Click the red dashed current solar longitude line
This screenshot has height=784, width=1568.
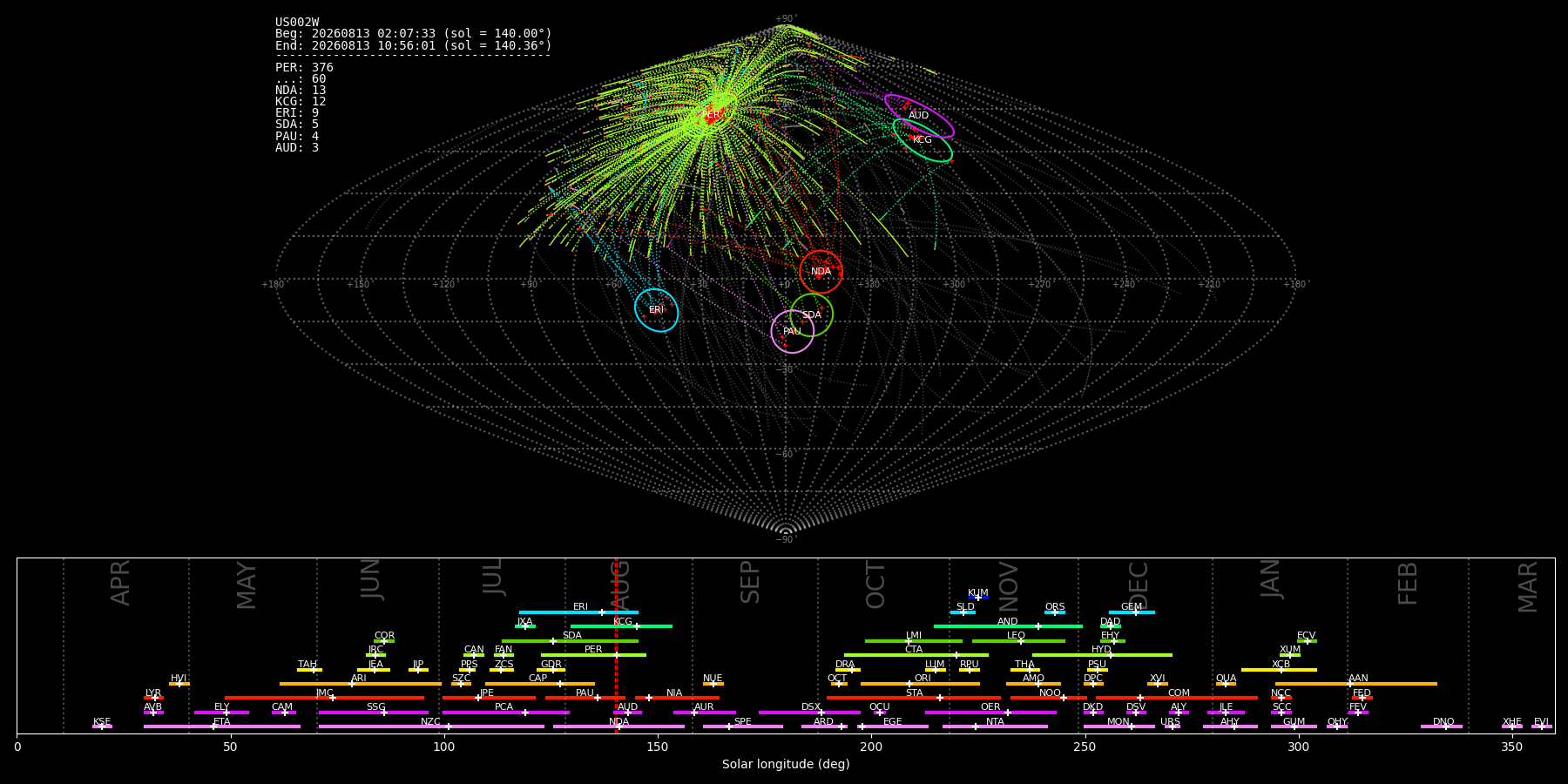pyautogui.click(x=616, y=645)
